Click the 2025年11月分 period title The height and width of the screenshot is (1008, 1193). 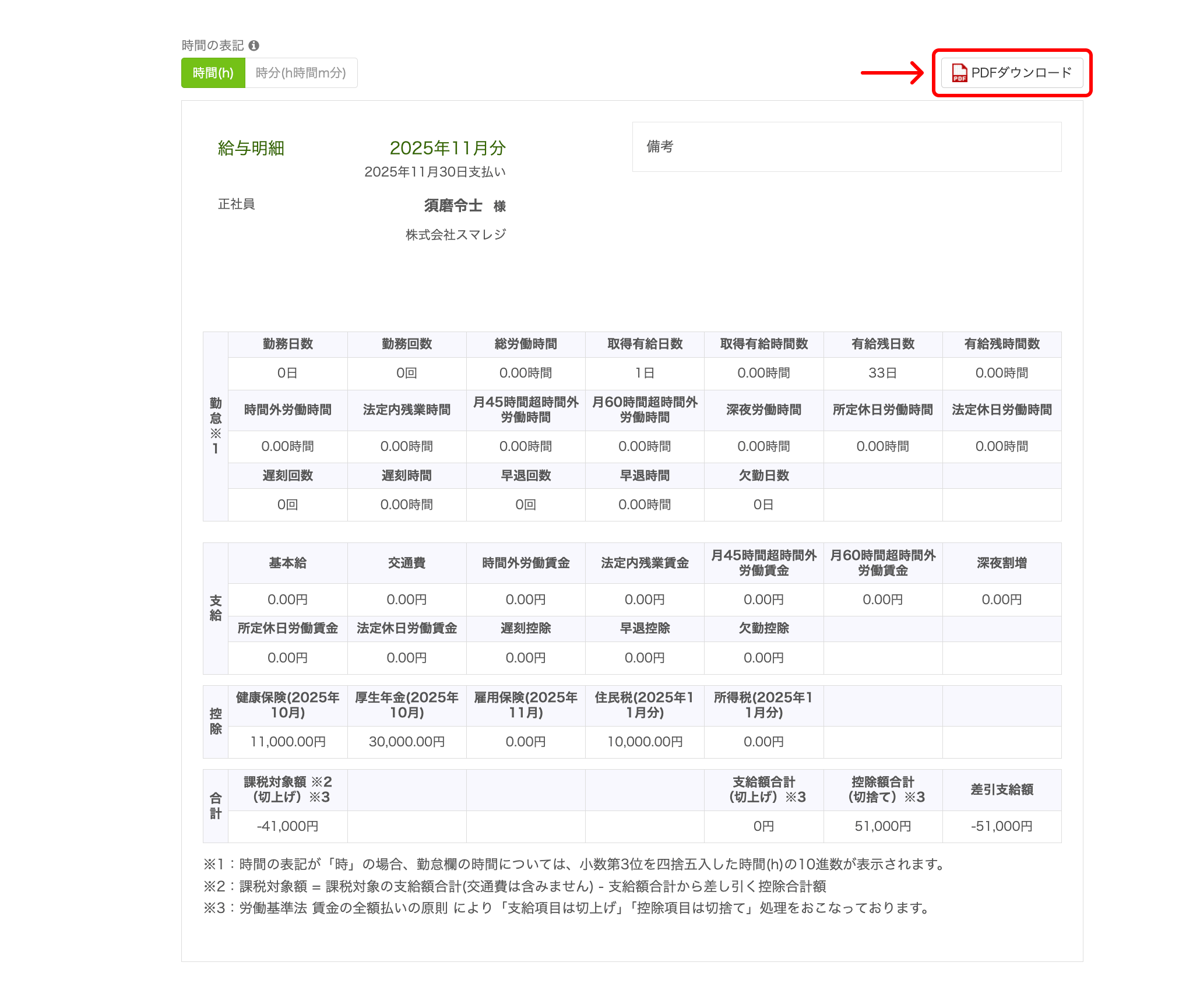click(x=447, y=148)
